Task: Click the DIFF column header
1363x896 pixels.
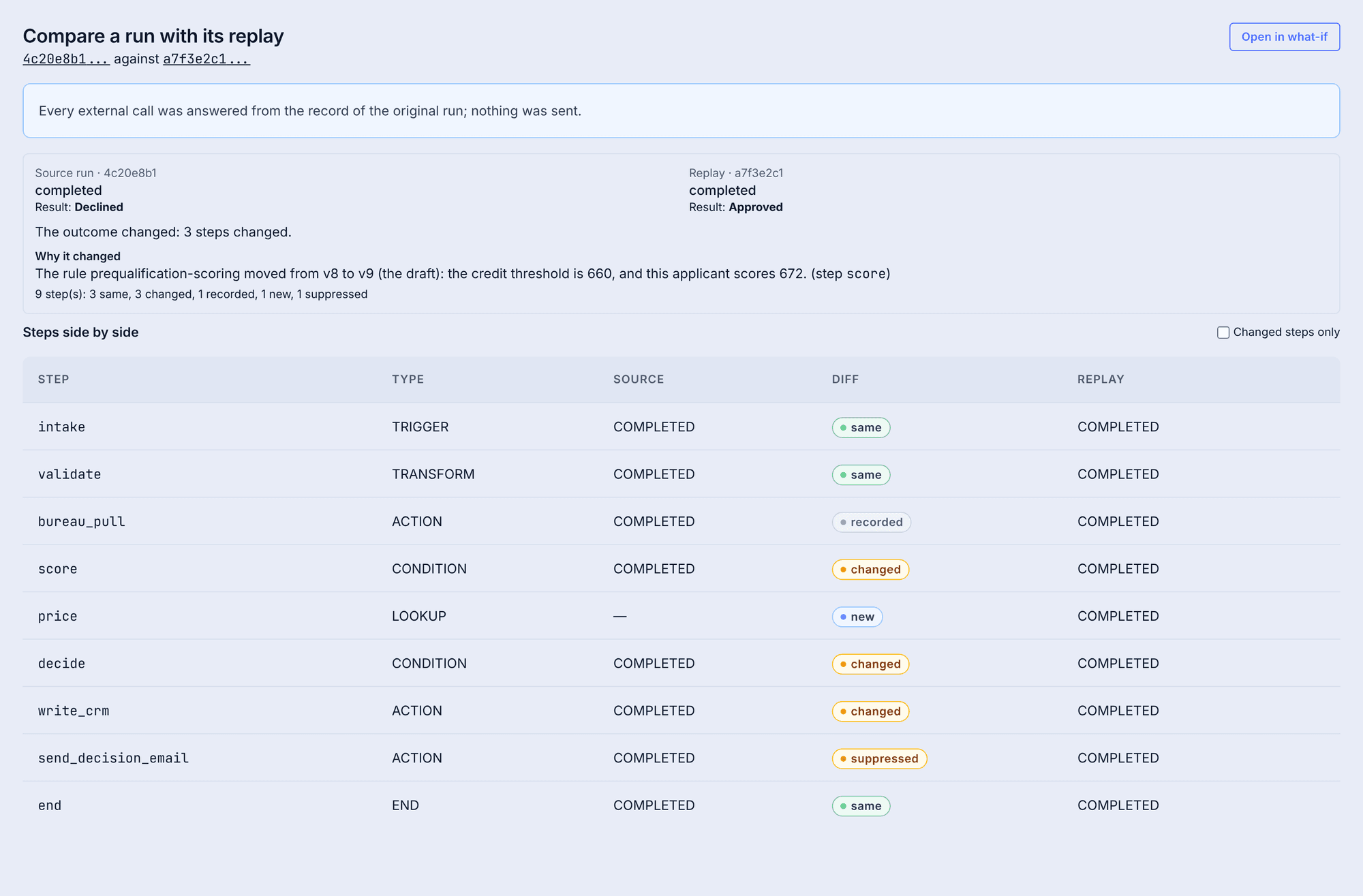Action: (845, 380)
